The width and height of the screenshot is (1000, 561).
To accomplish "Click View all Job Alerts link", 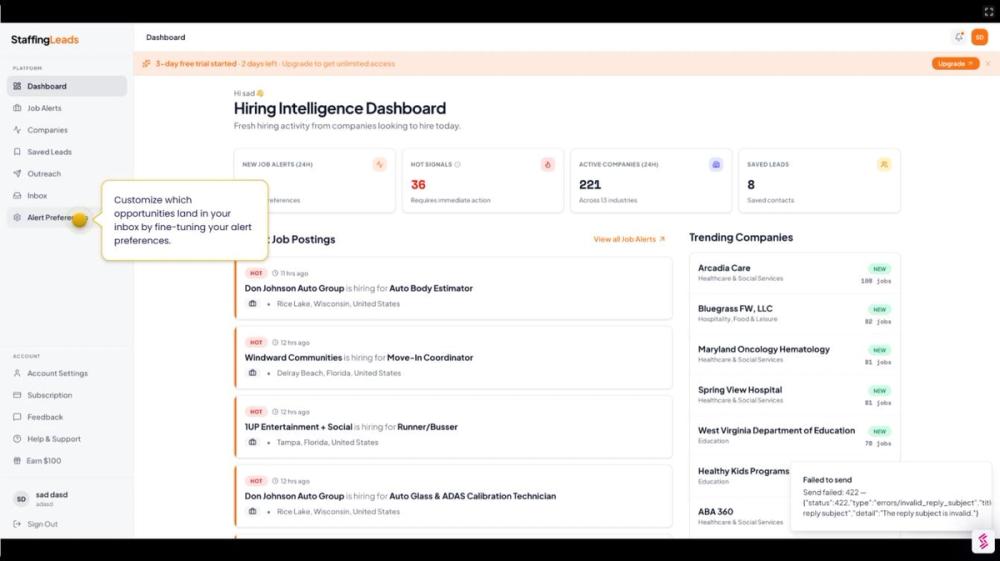I will pos(629,239).
